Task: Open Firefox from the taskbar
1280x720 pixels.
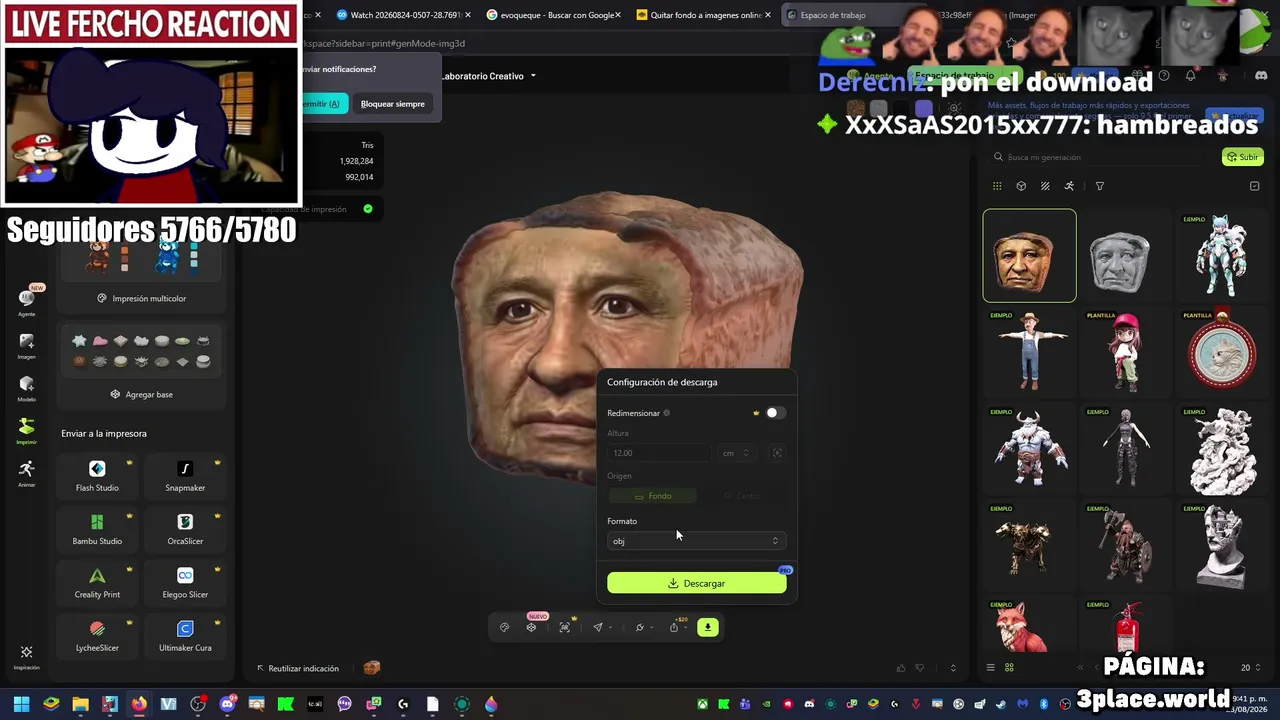Action: click(139, 704)
